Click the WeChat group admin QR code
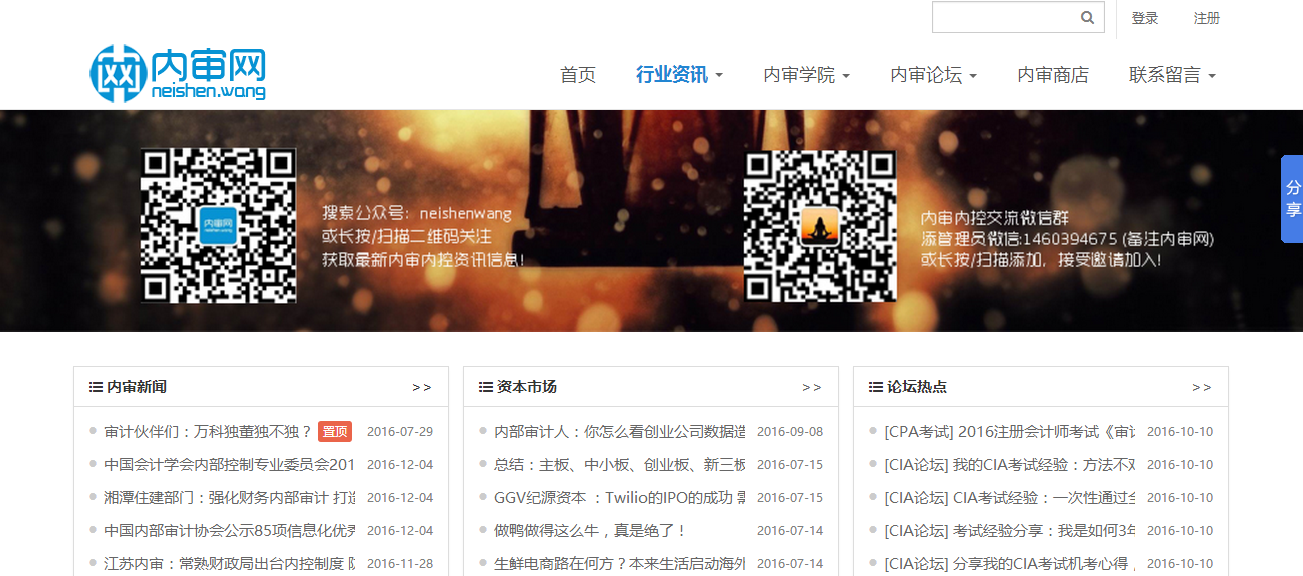1303x576 pixels. tap(820, 225)
